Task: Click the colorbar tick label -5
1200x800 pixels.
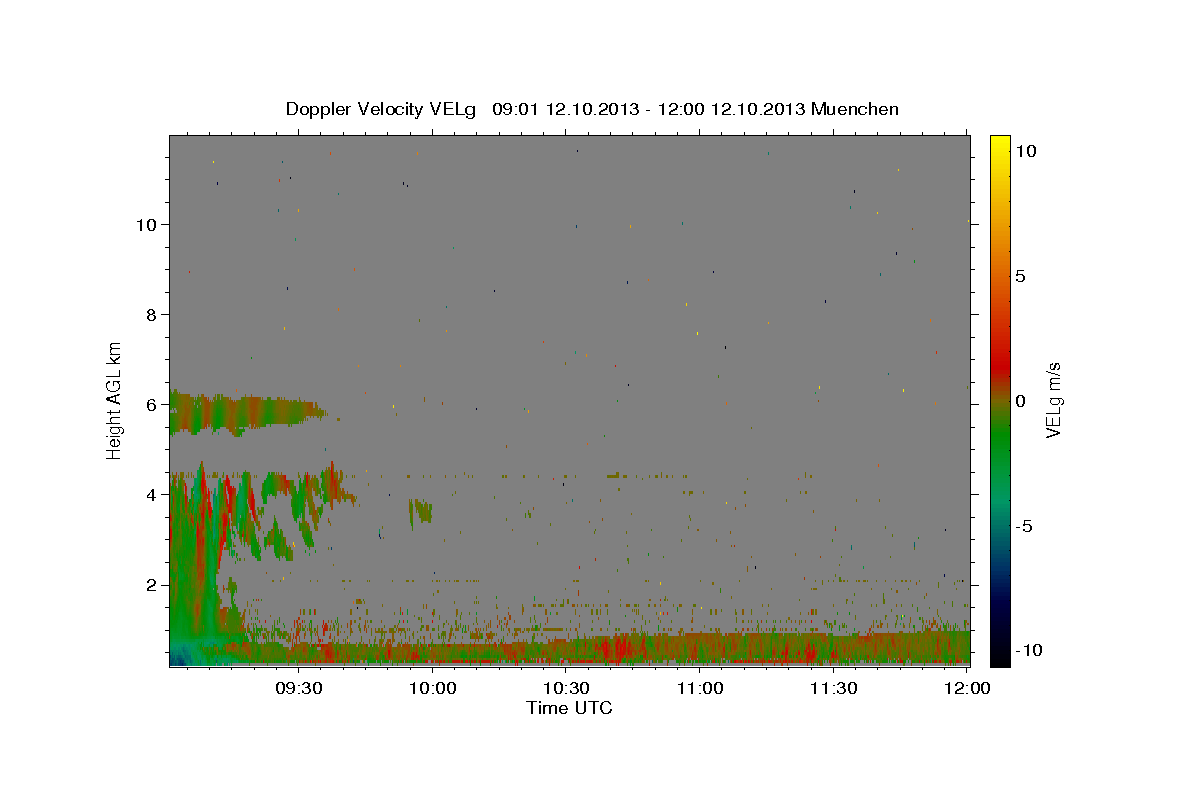Action: 1024,526
